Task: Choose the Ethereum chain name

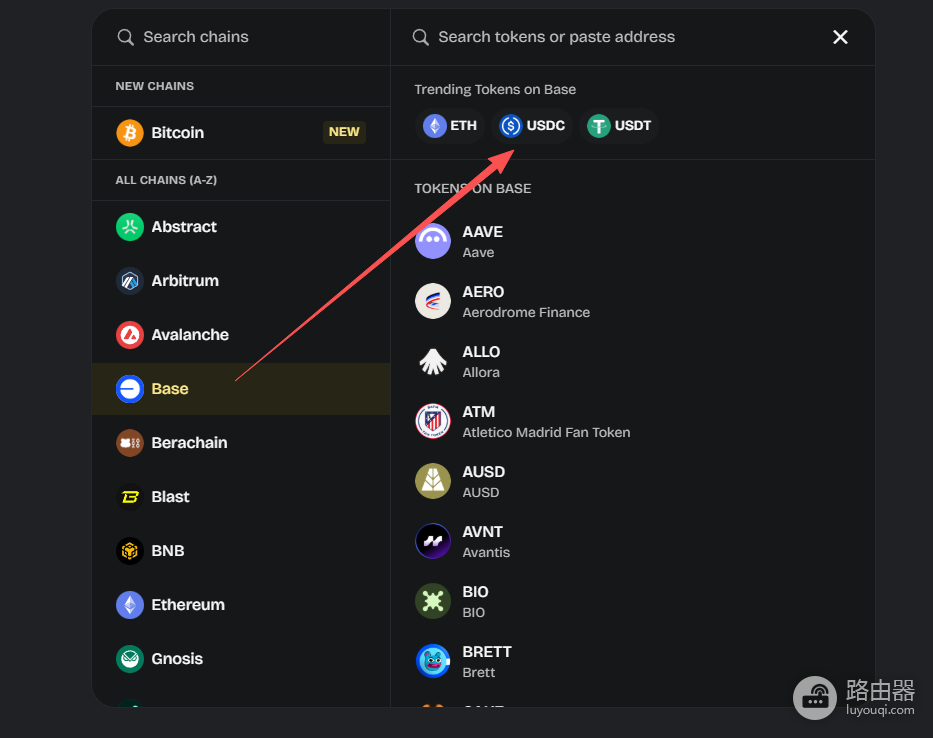Action: (188, 605)
